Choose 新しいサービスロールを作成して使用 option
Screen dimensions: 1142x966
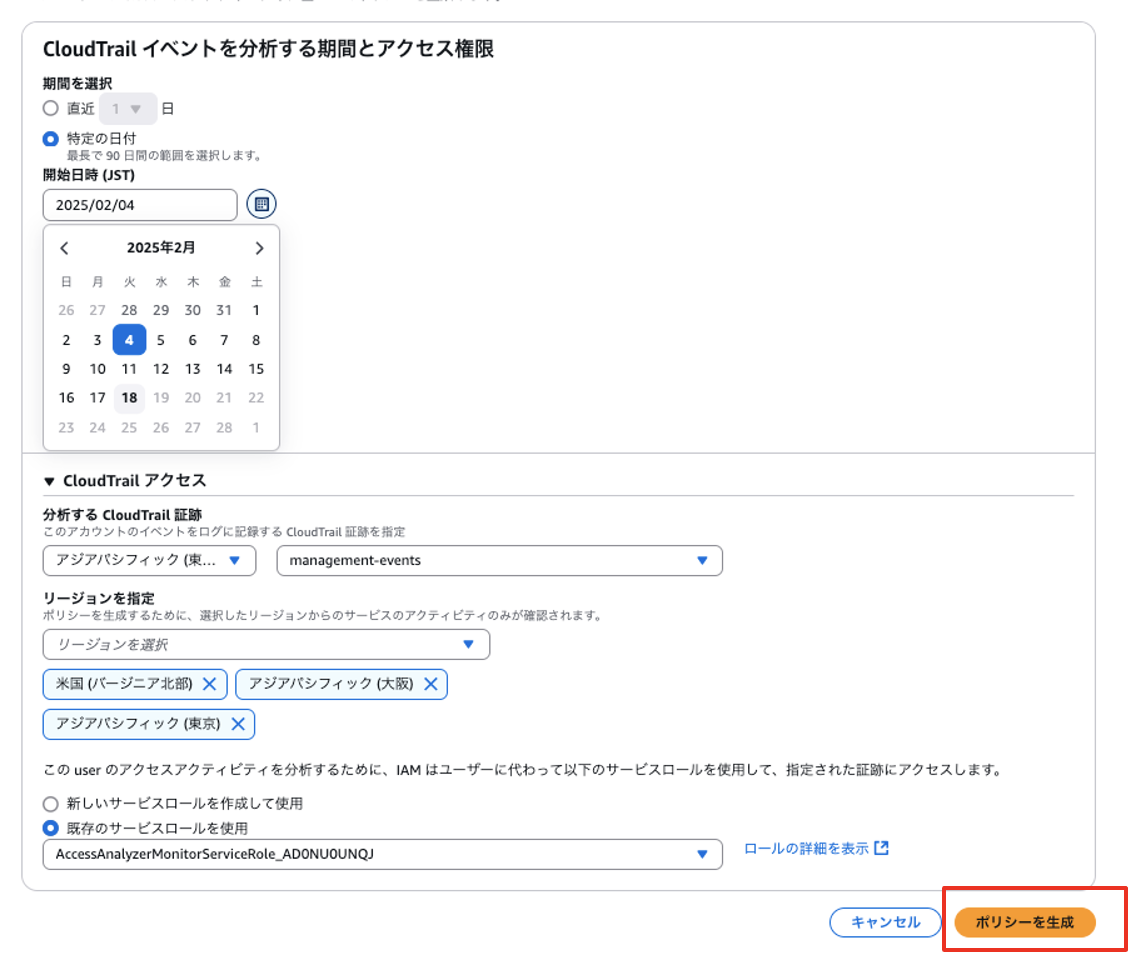pyautogui.click(x=51, y=803)
